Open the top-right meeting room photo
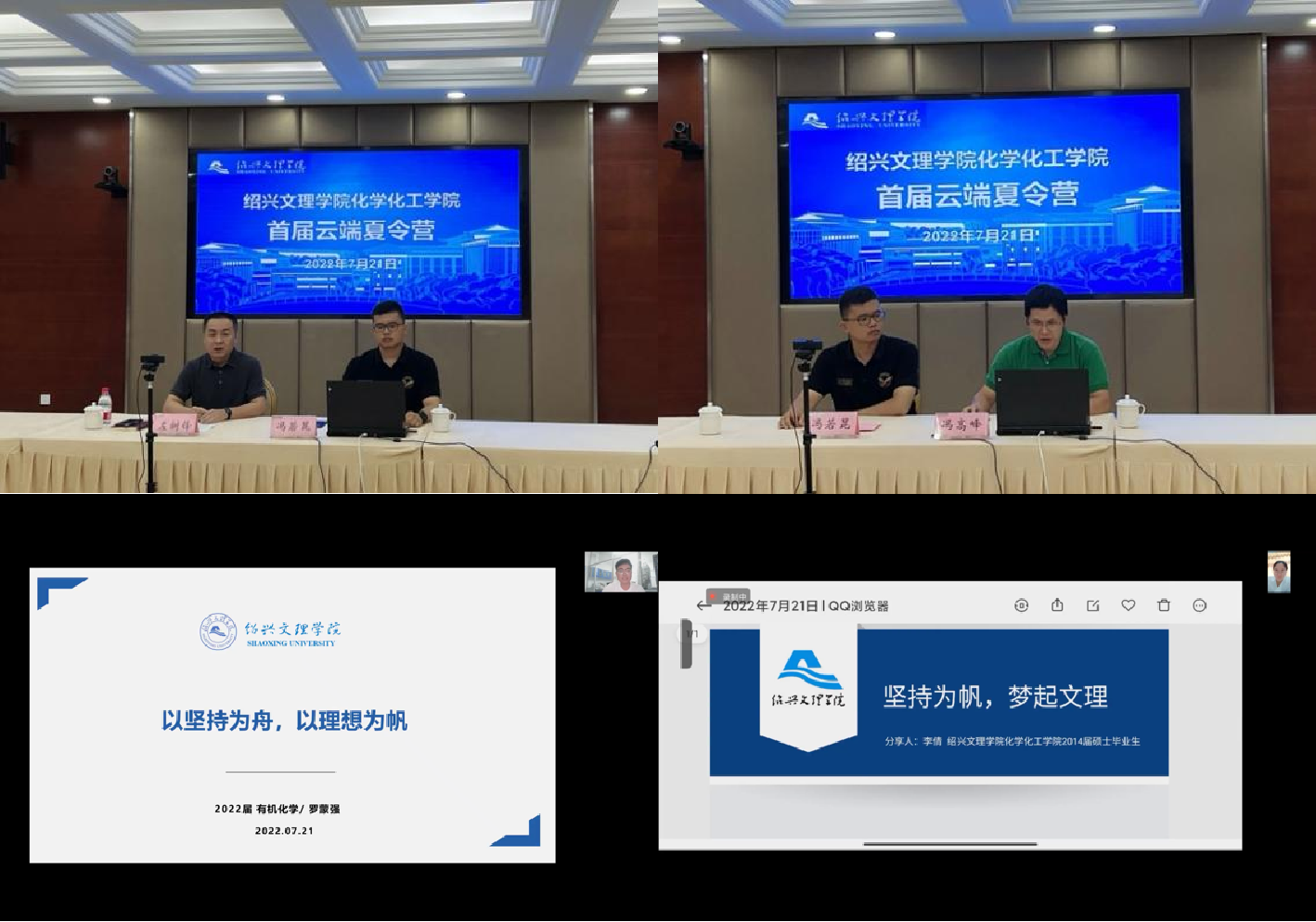Viewport: 1316px width, 922px height. (x=987, y=246)
